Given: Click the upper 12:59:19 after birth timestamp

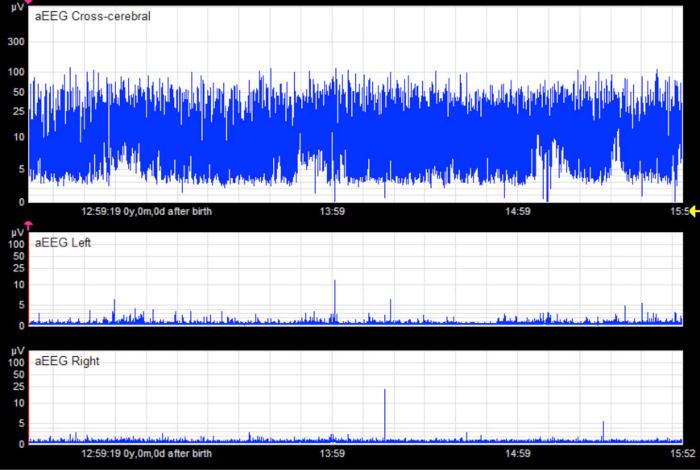Looking at the screenshot, I should [145, 211].
